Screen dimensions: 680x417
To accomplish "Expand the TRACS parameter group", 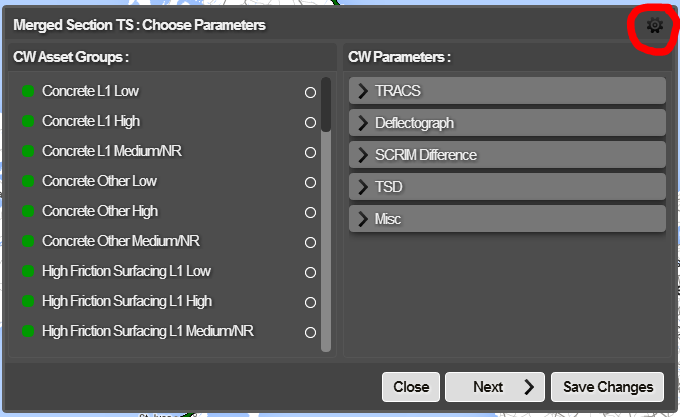I will (507, 91).
